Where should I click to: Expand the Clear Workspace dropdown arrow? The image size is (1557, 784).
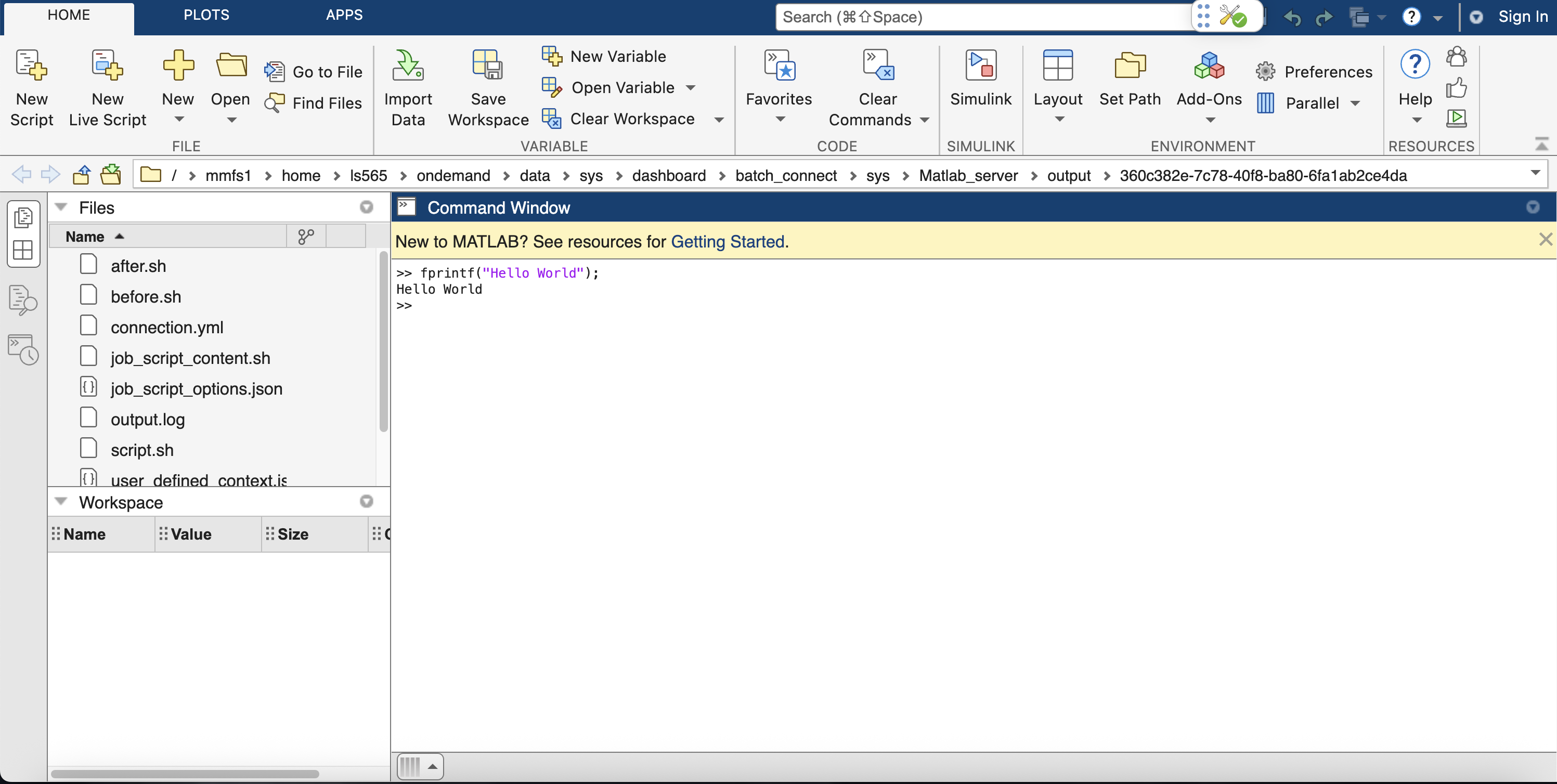[x=719, y=120]
